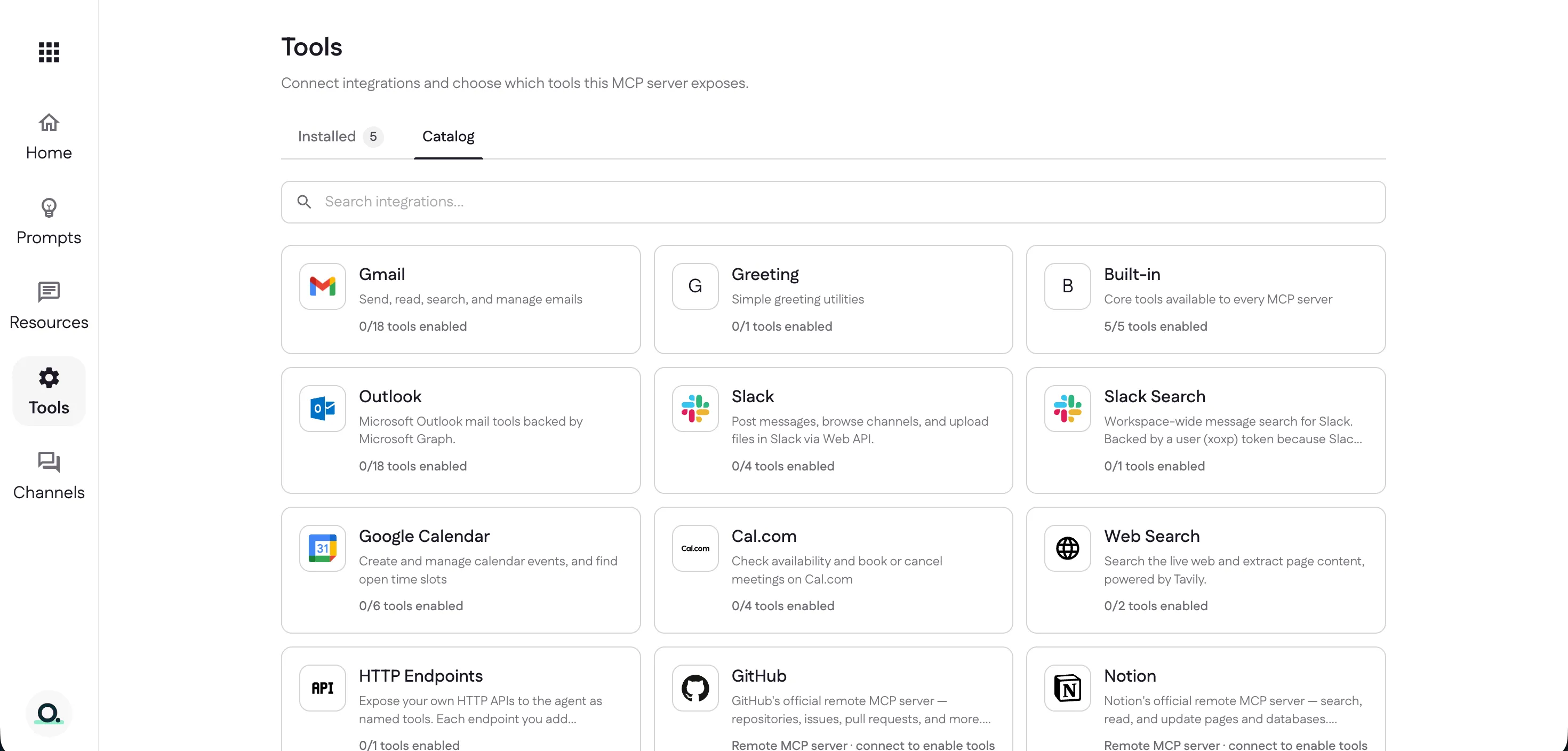Screen dimensions: 1568x751
Task: Open the Slack Search title
Action: click(x=1155, y=396)
